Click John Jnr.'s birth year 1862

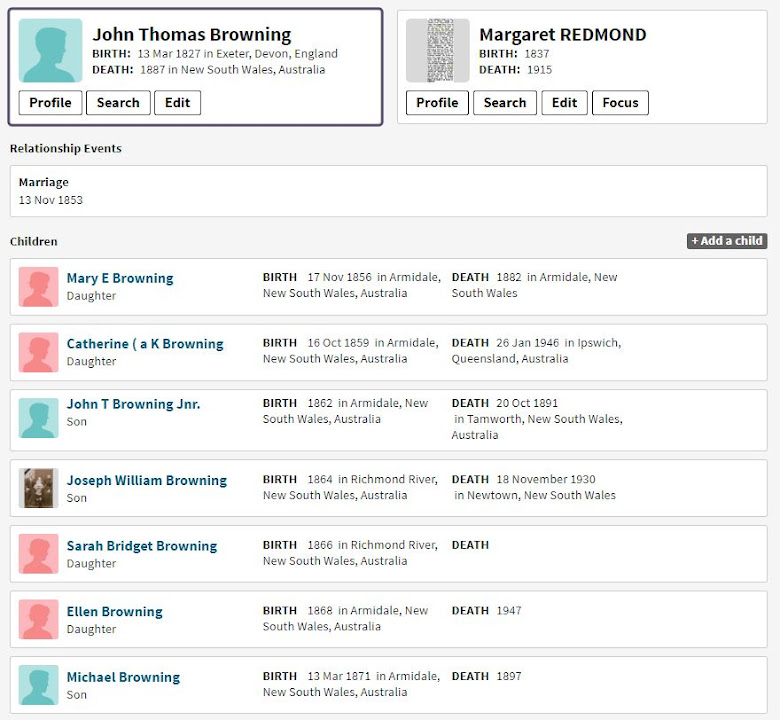click(320, 403)
